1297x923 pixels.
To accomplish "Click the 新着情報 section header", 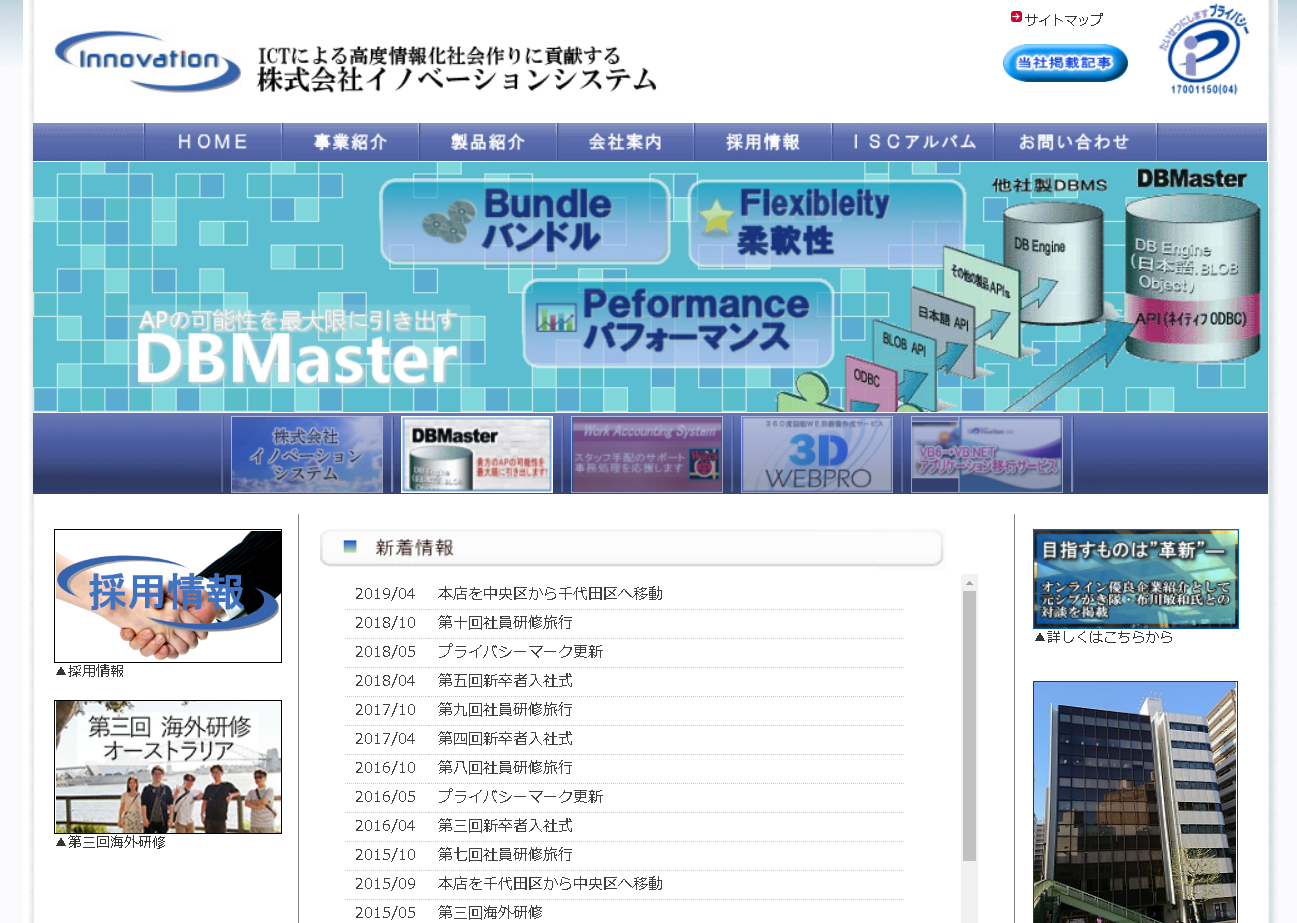I will coord(632,548).
